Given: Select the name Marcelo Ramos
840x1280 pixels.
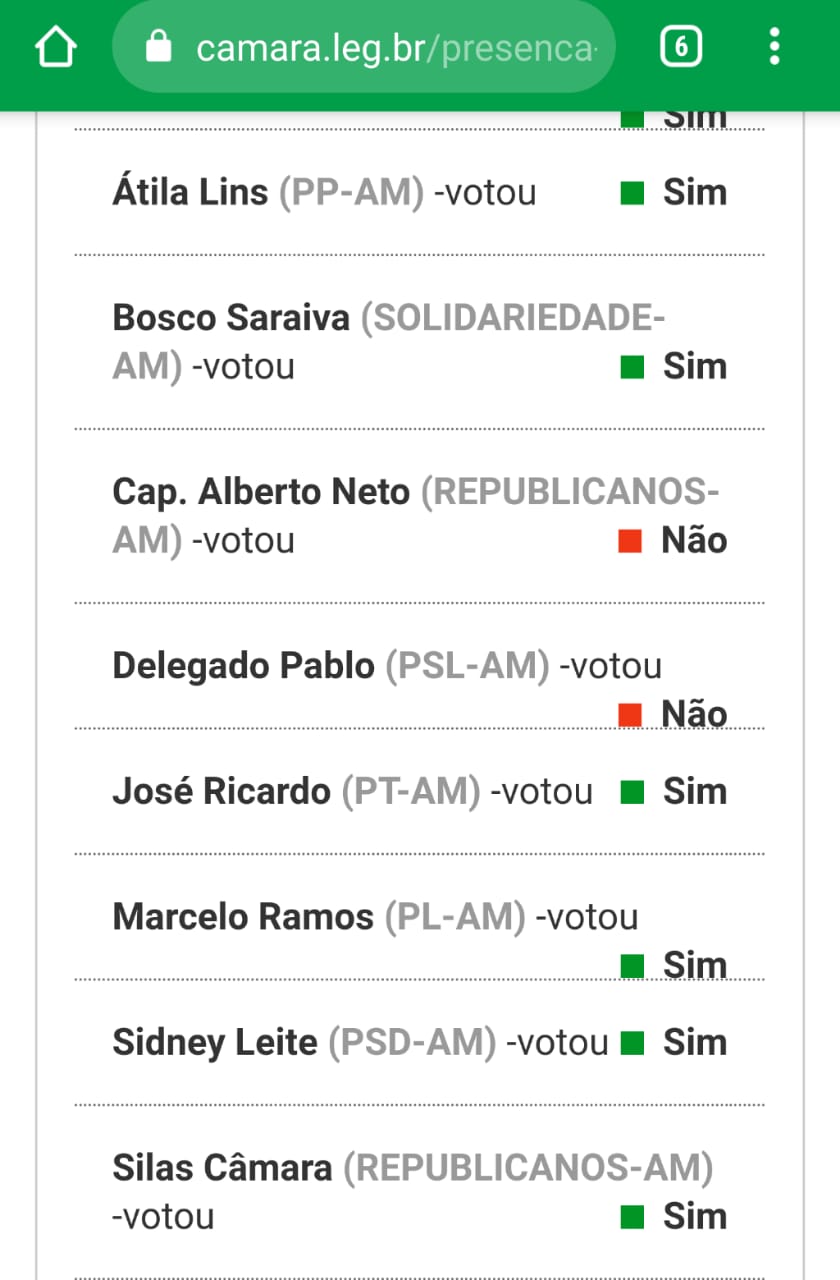Looking at the screenshot, I should click(x=243, y=917).
